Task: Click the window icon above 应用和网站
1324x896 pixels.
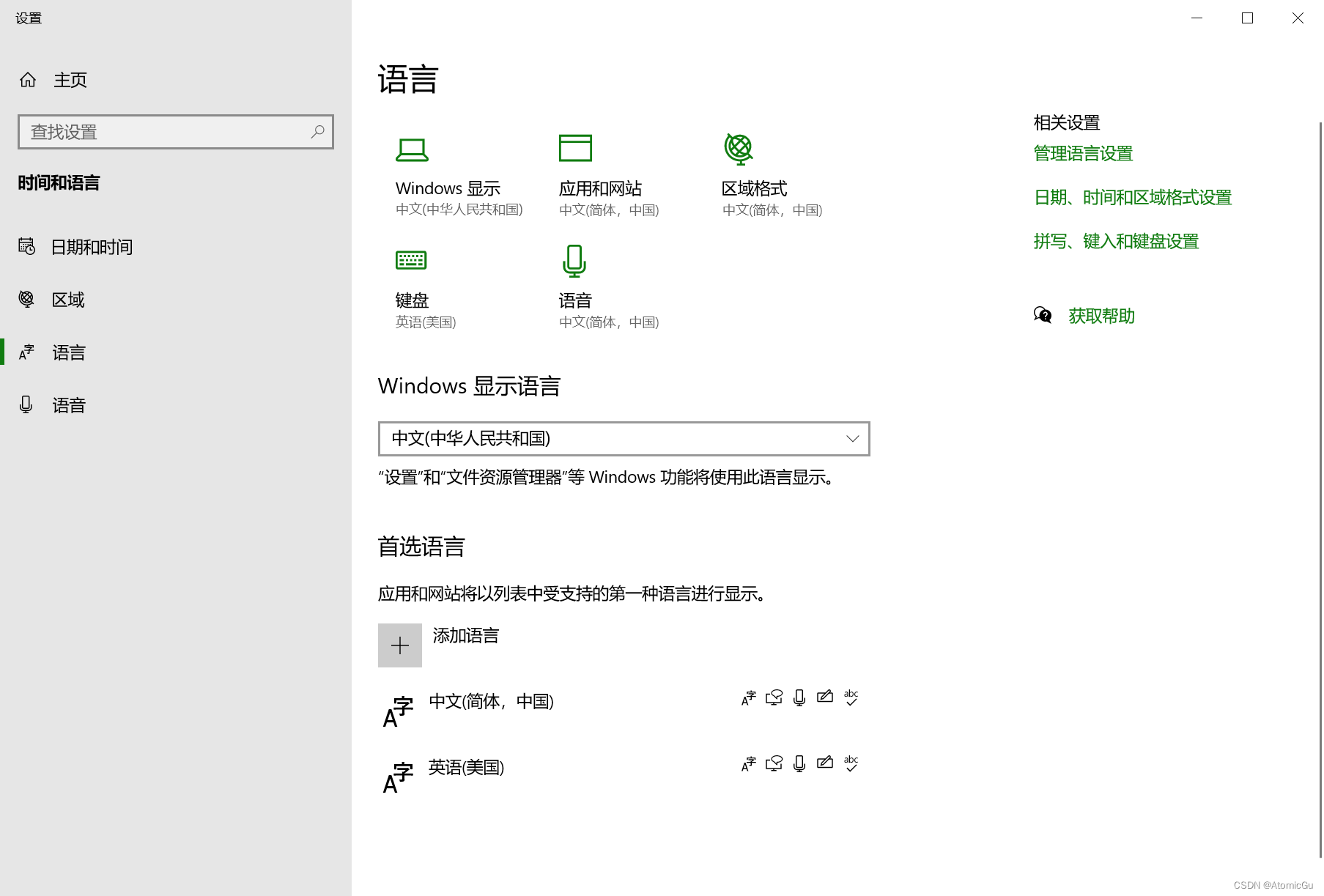Action: [x=575, y=148]
